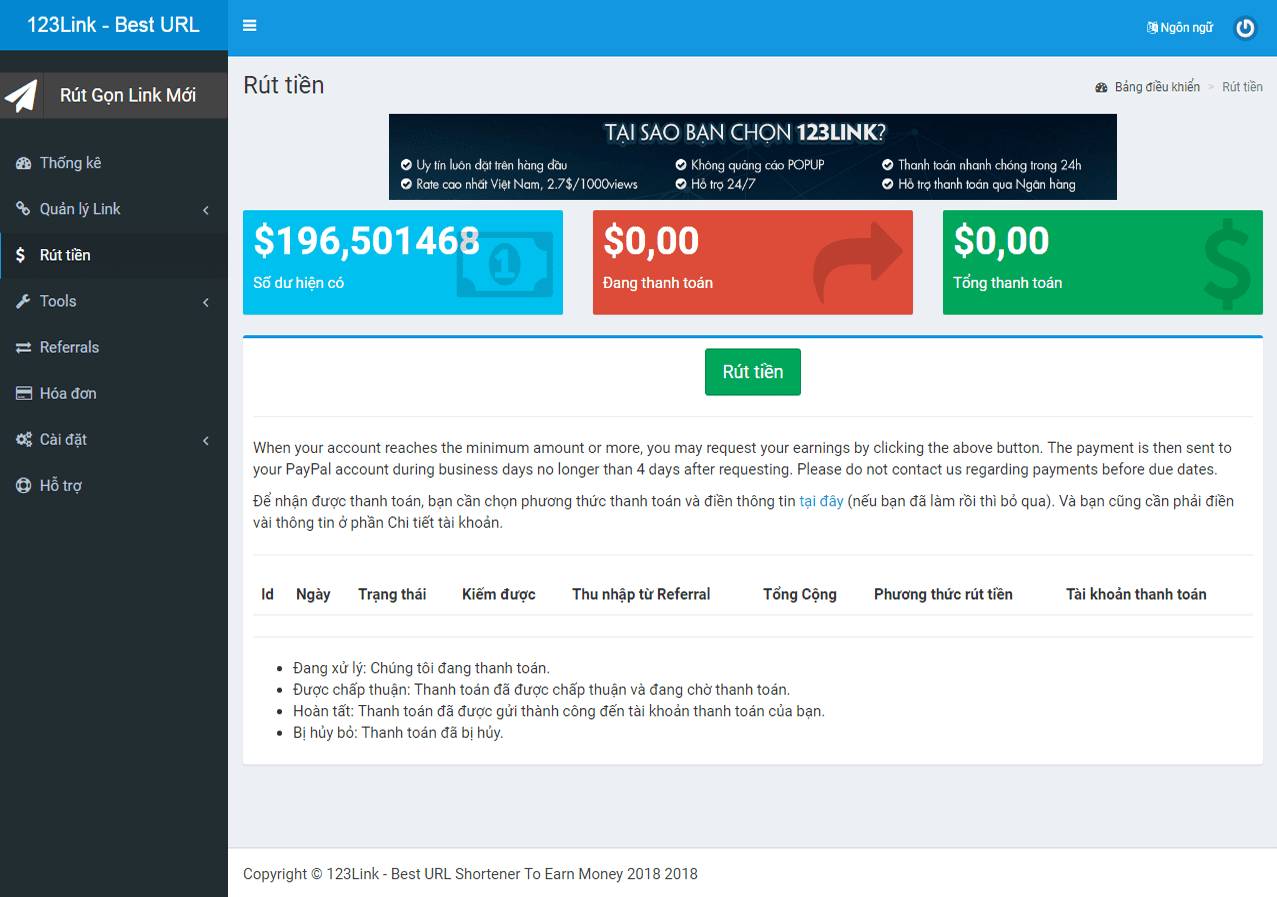
Task: Click the language flag icon beside Ngôn ngữ
Action: point(1152,28)
